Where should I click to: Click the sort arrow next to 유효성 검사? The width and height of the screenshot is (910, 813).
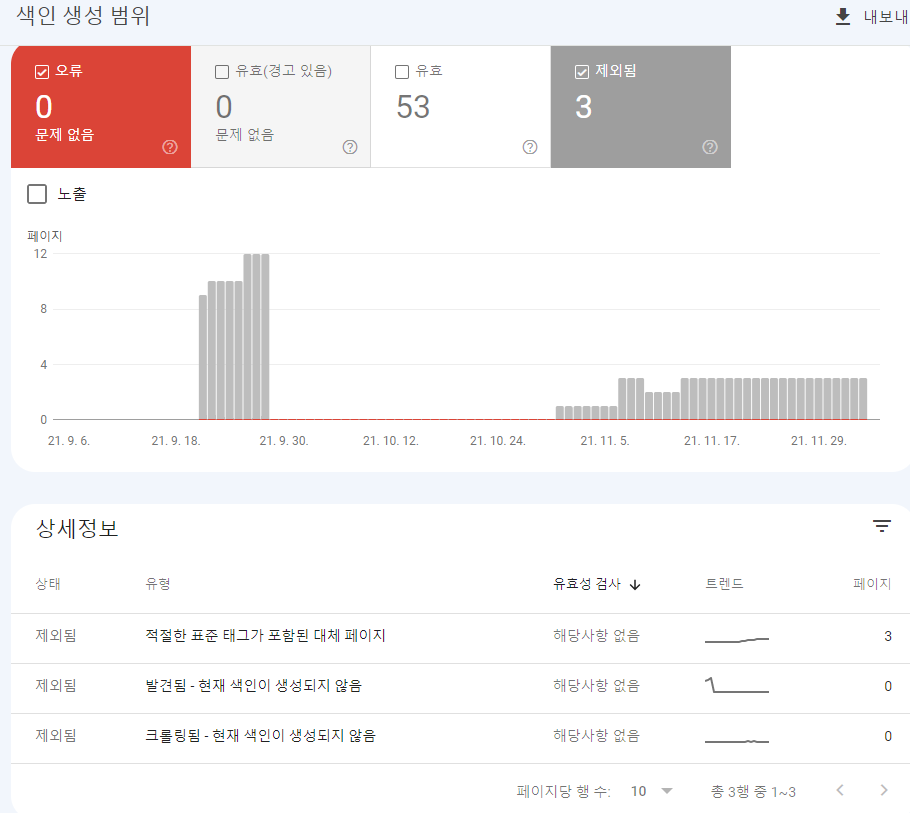[x=635, y=584]
